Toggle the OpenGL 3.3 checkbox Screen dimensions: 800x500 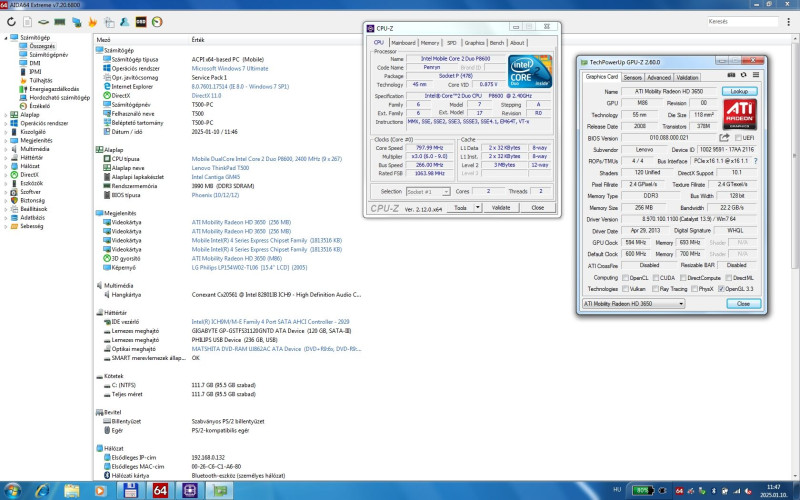(721, 289)
